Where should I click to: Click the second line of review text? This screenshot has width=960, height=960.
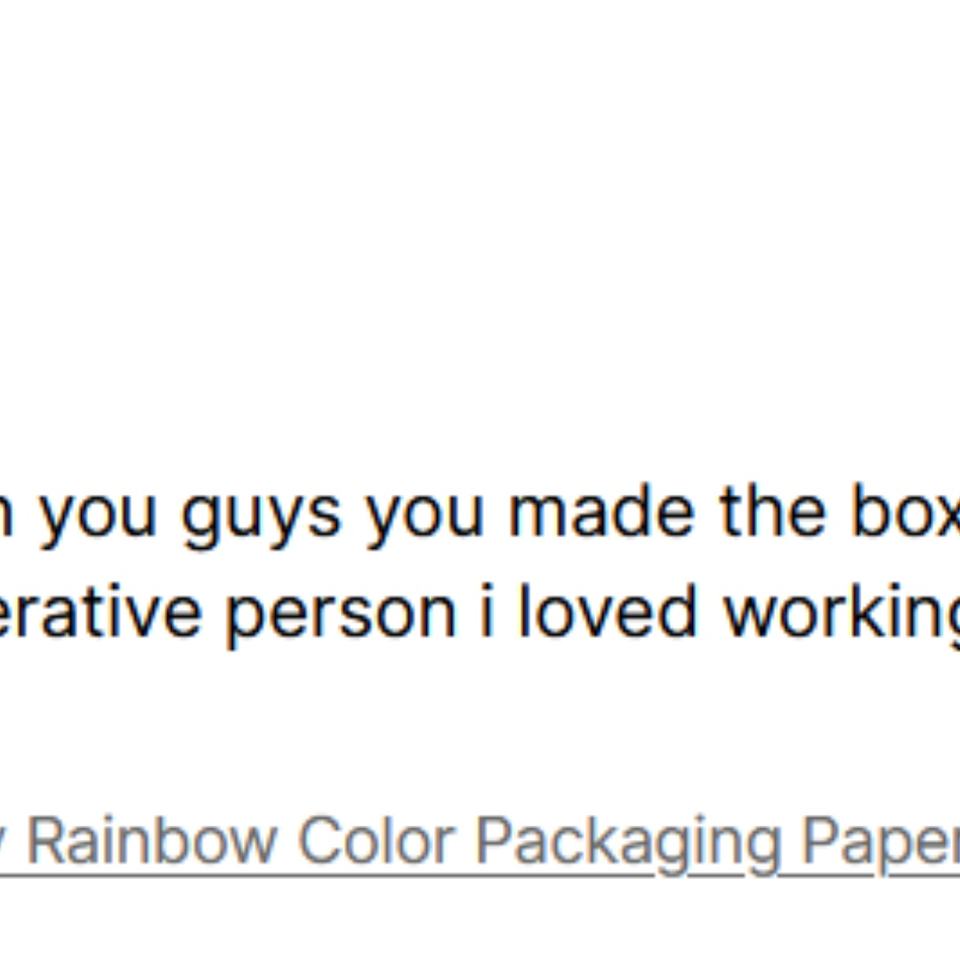[480, 614]
